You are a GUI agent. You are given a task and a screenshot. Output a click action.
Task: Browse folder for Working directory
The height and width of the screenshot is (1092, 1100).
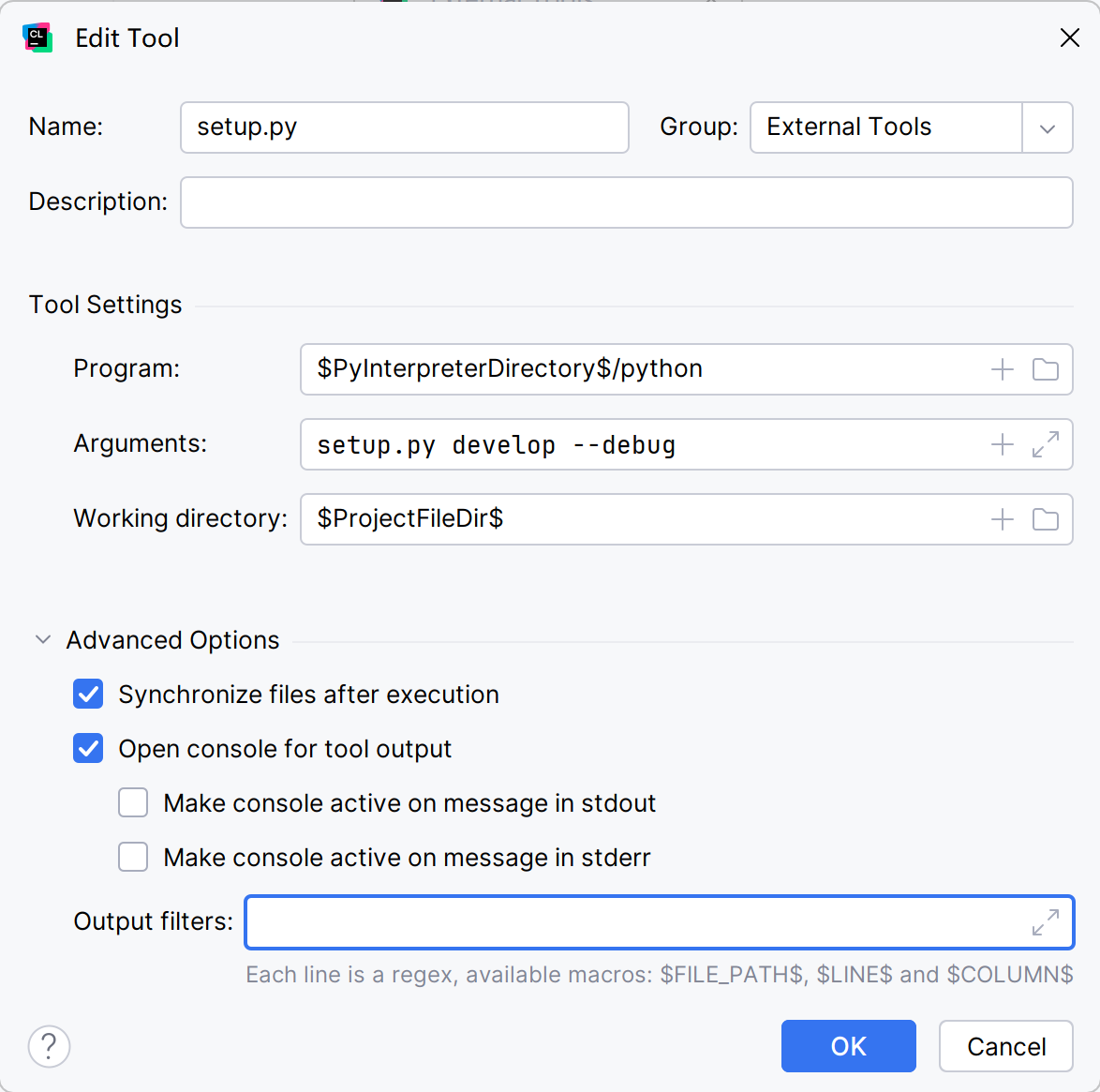pos(1045,519)
